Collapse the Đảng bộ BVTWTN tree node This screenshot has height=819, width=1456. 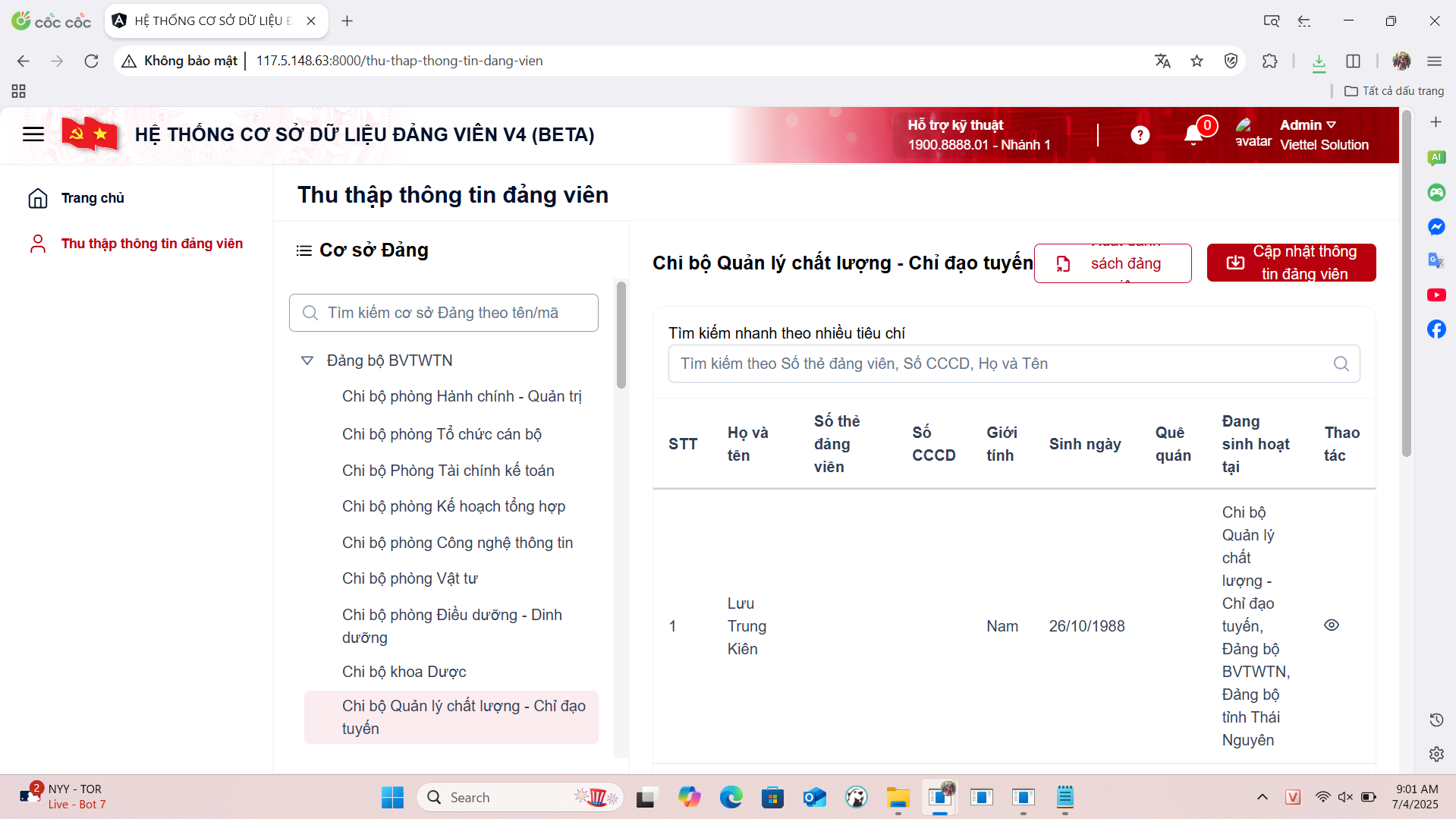tap(307, 361)
